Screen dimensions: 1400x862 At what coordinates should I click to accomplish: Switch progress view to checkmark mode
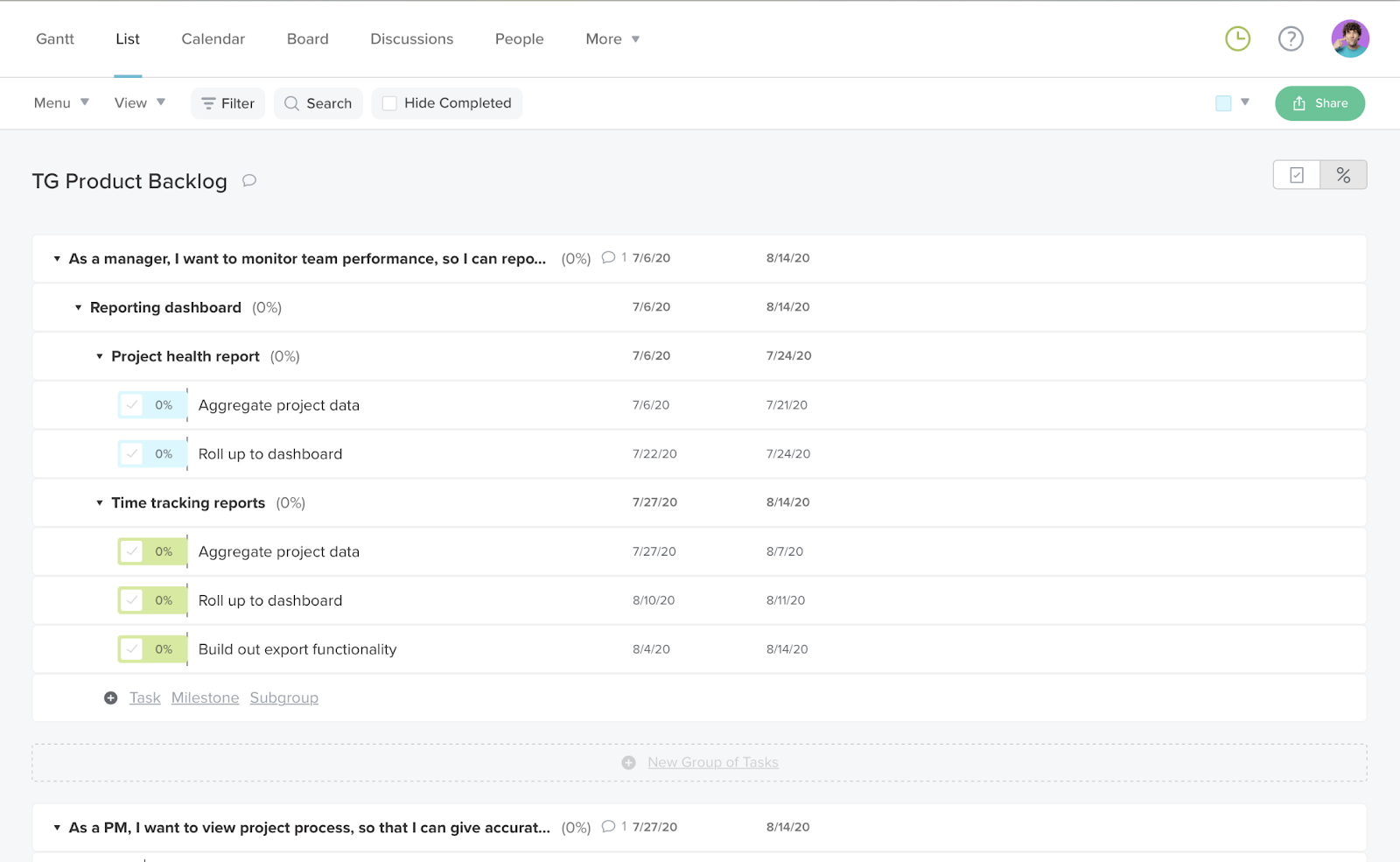[x=1296, y=175]
